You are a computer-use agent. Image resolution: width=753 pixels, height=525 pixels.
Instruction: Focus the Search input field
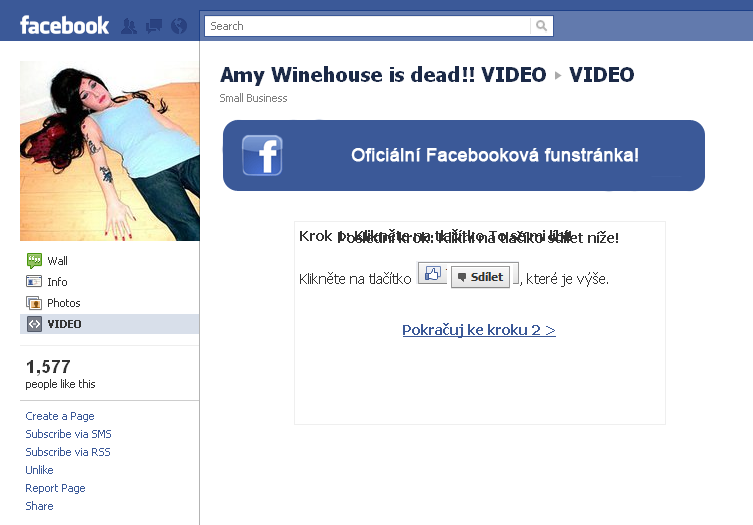point(368,26)
